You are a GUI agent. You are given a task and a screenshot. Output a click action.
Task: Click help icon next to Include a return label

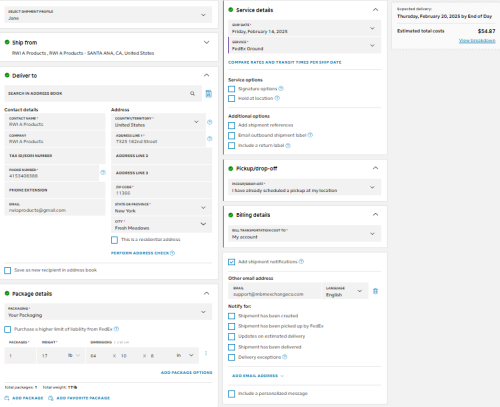coord(288,145)
